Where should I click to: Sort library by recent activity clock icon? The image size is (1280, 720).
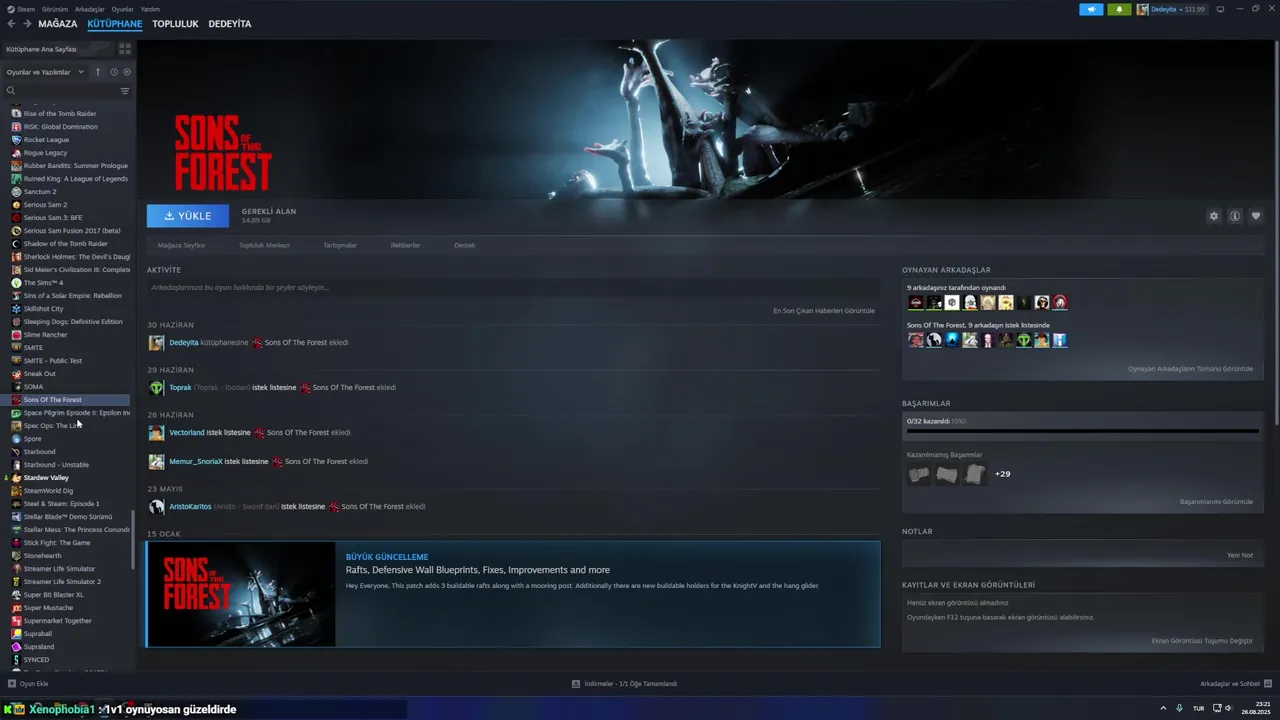coord(114,72)
